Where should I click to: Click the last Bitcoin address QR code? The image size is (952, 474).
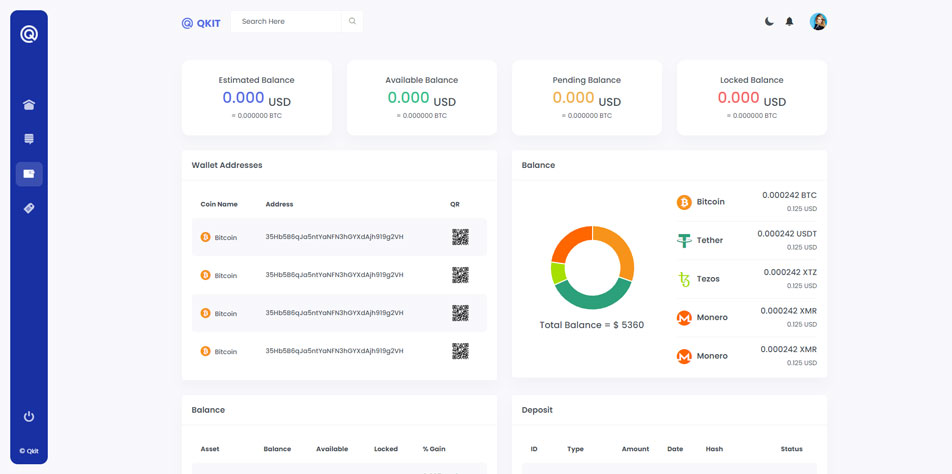coord(460,351)
